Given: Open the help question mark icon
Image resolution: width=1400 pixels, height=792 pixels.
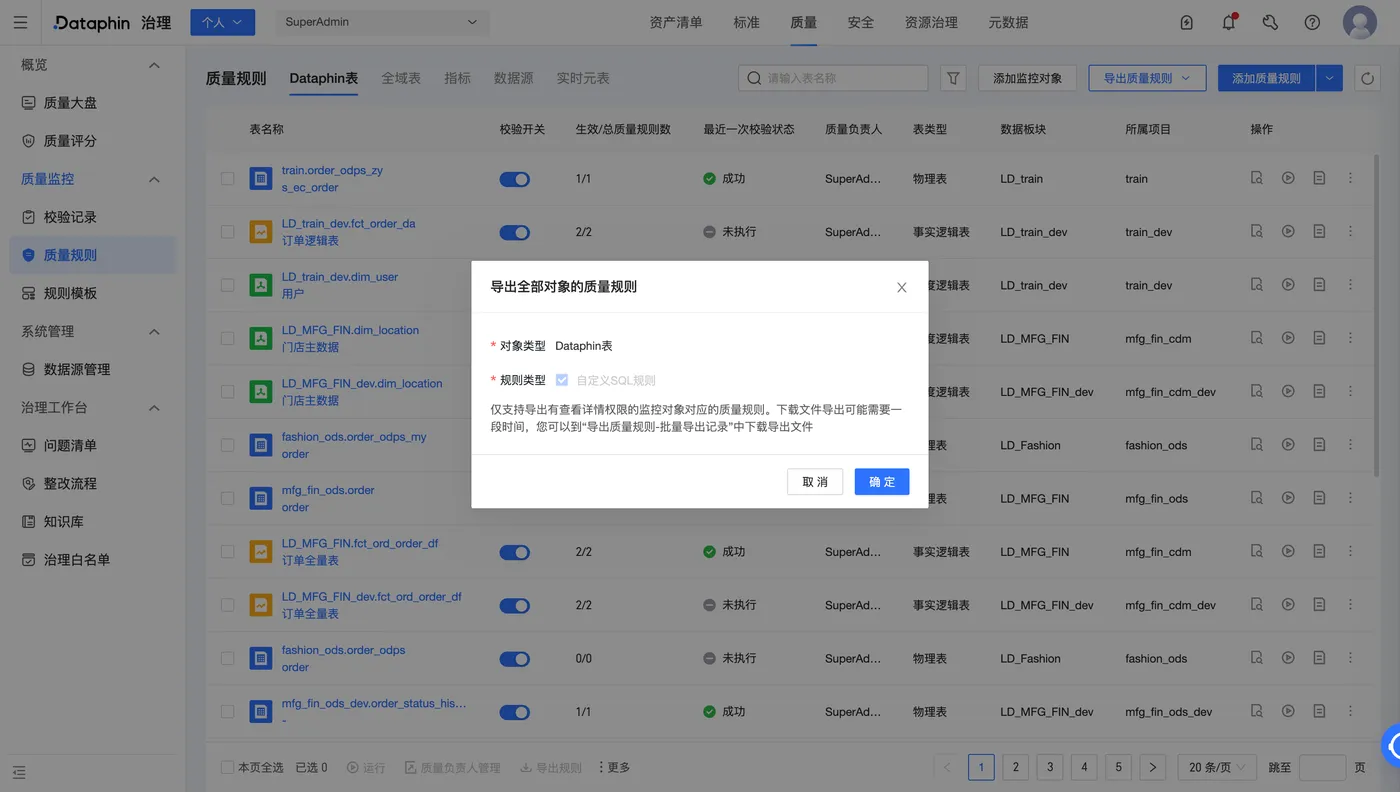Looking at the screenshot, I should pos(1312,22).
